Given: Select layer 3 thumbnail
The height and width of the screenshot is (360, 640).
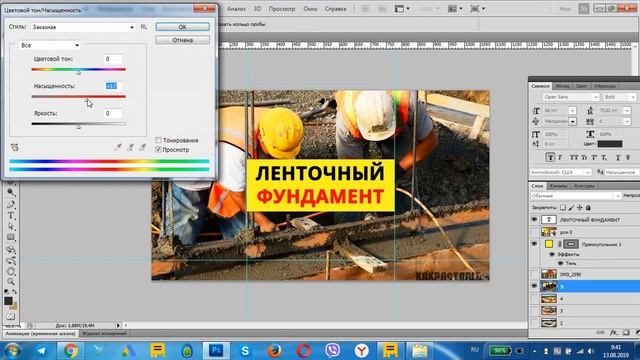Looking at the screenshot, I should tap(549, 311).
